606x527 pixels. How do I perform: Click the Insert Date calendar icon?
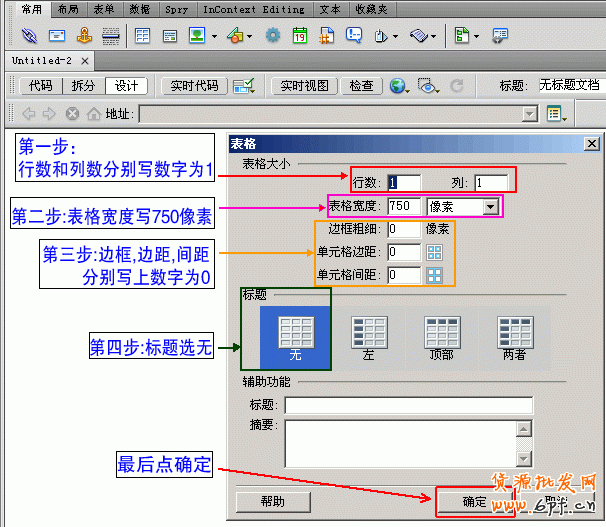tap(299, 36)
